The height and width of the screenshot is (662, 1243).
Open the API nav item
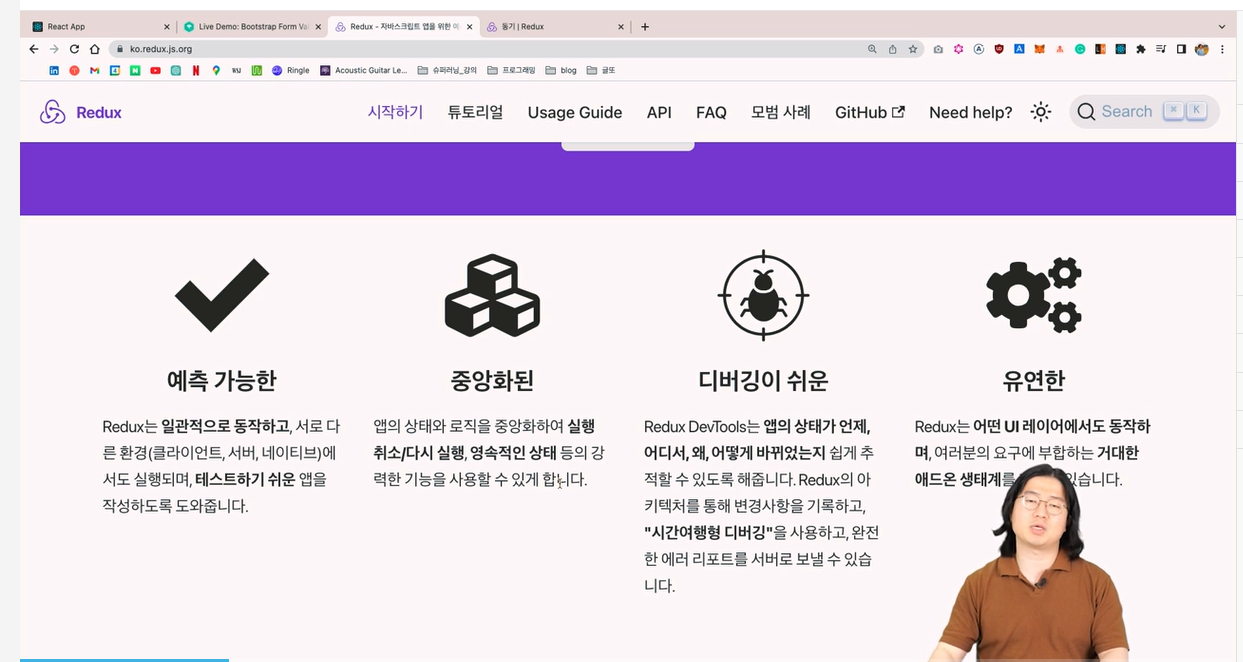tap(659, 112)
